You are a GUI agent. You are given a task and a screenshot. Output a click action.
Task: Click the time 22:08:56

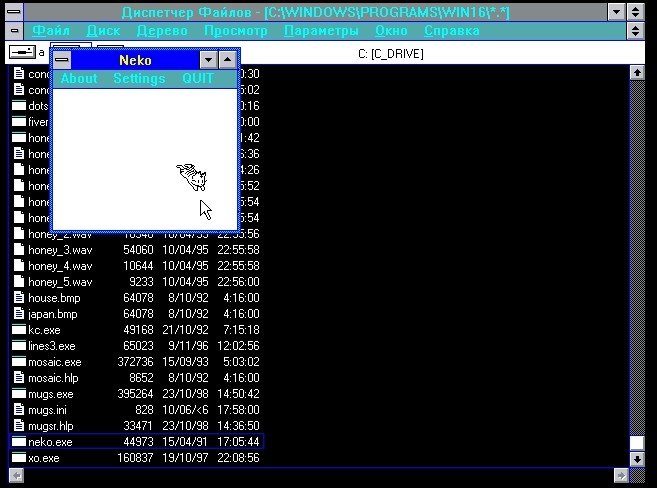tap(238, 457)
